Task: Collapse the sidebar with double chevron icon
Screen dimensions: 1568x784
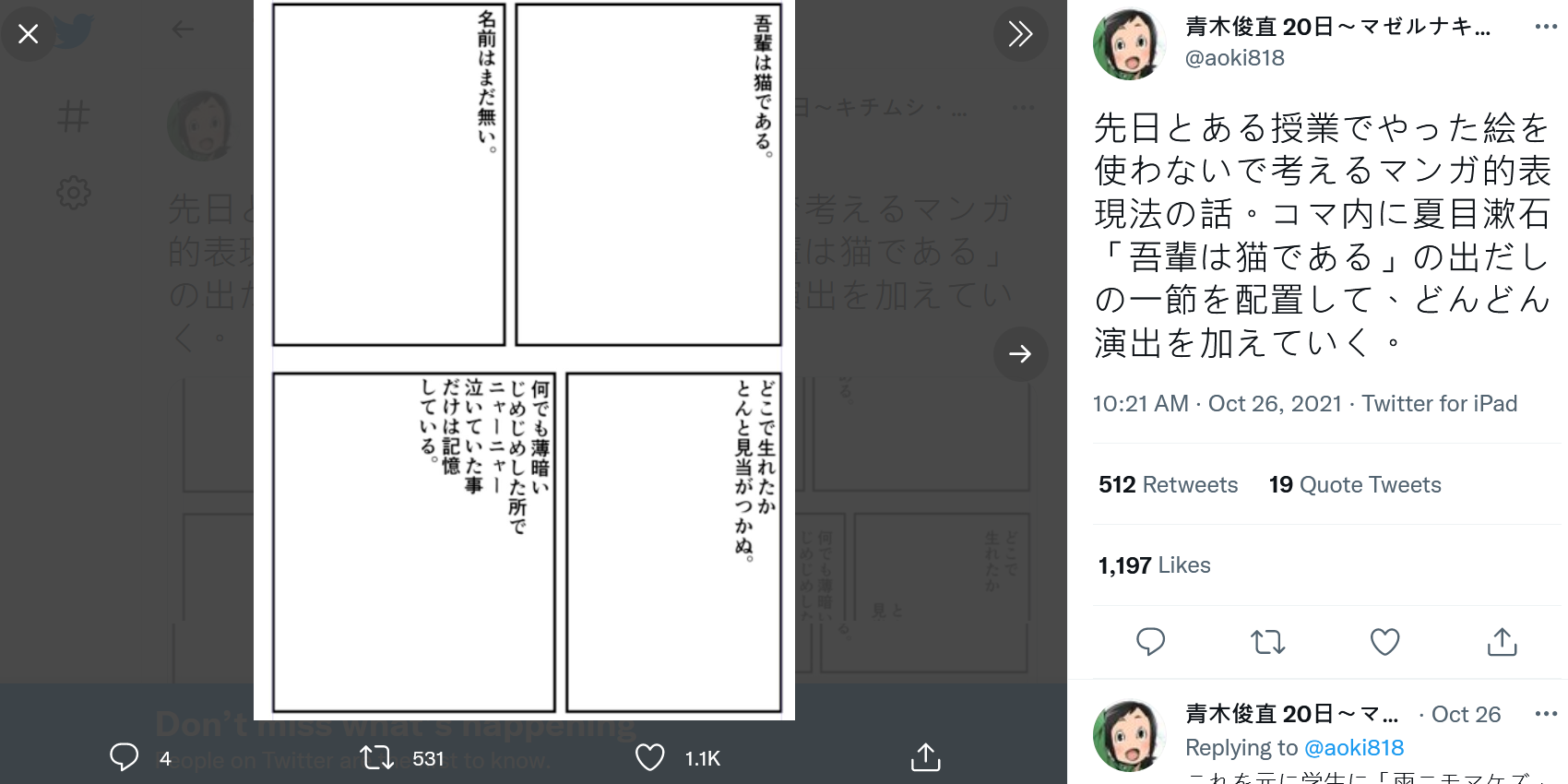Action: click(1020, 34)
